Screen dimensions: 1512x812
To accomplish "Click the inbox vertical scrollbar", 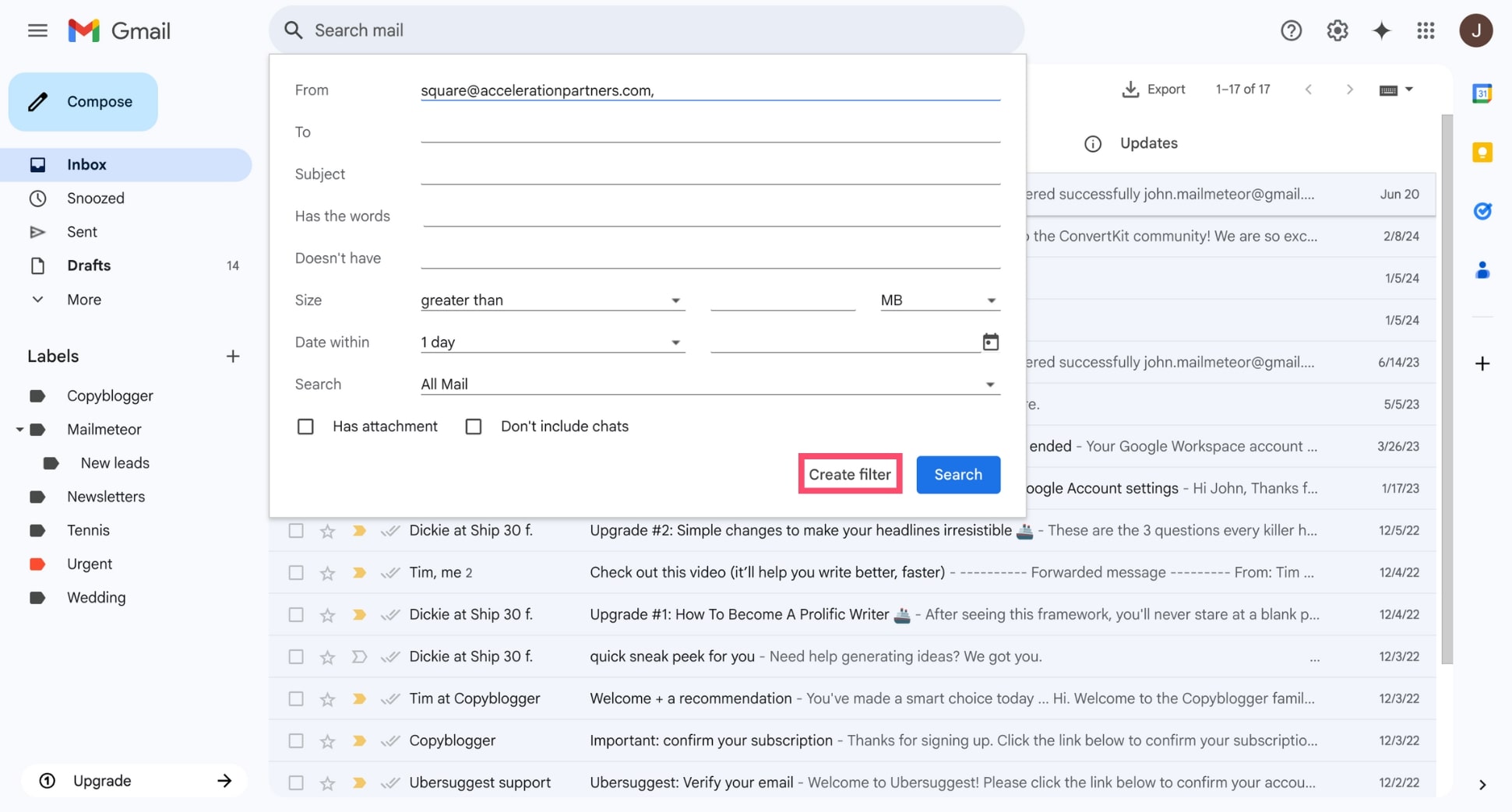I will pyautogui.click(x=1447, y=389).
